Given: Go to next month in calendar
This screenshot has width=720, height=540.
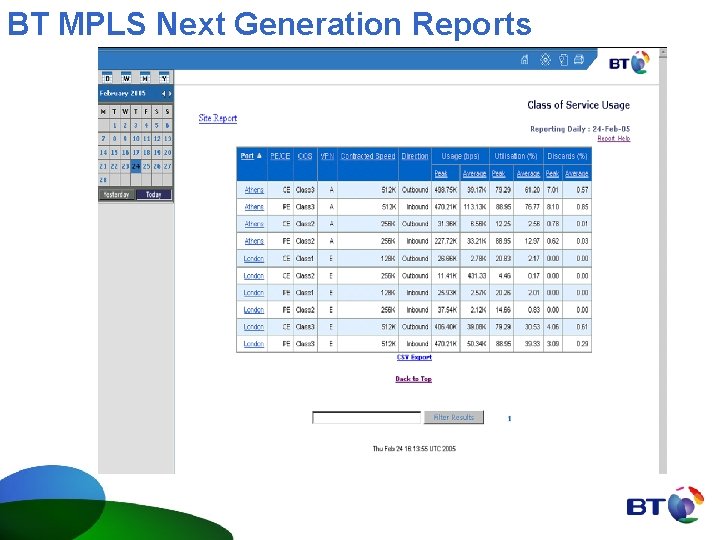Looking at the screenshot, I should point(169,94).
